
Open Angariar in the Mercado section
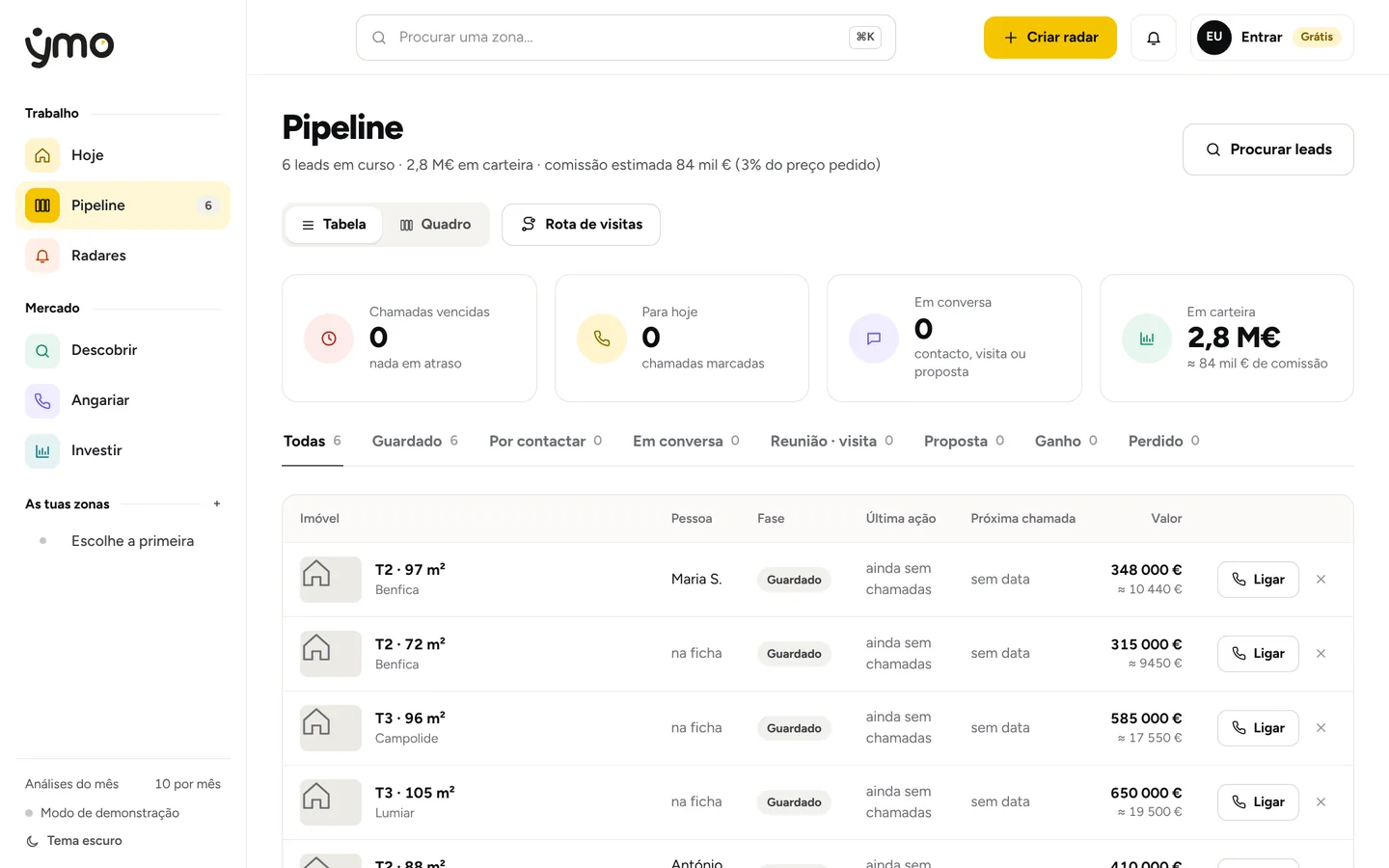pos(123,400)
